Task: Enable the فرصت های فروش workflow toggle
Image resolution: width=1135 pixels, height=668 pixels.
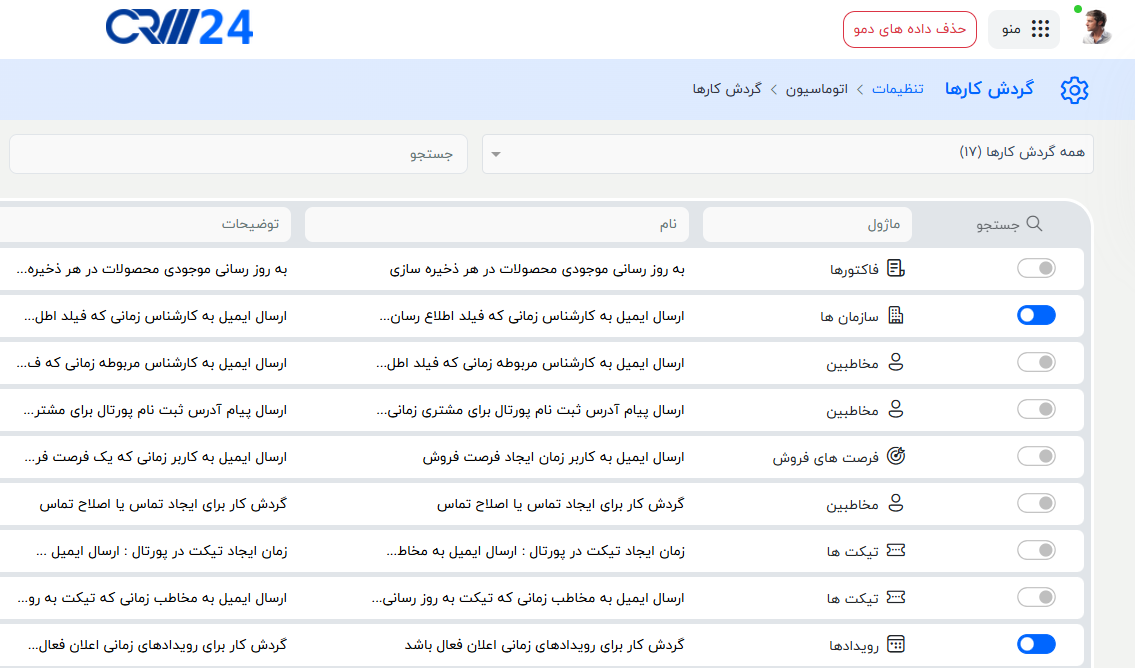Action: pos(1036,457)
